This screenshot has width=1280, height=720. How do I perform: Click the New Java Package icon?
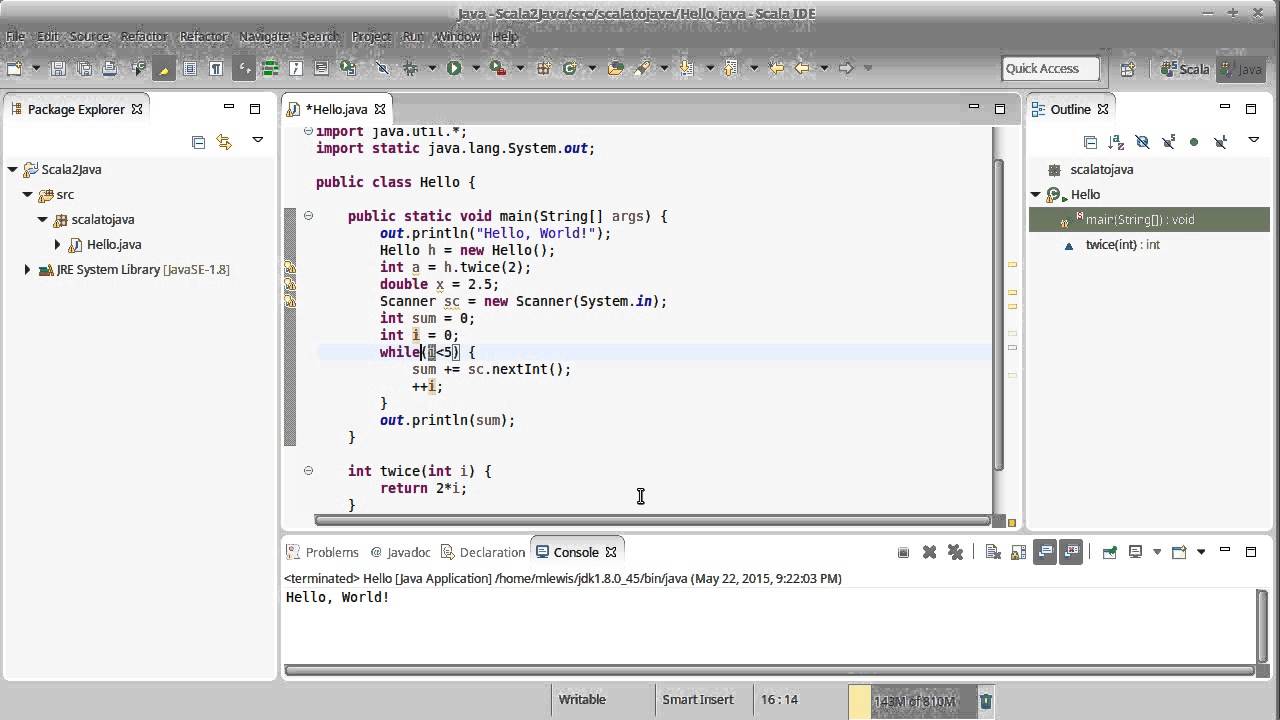[544, 68]
